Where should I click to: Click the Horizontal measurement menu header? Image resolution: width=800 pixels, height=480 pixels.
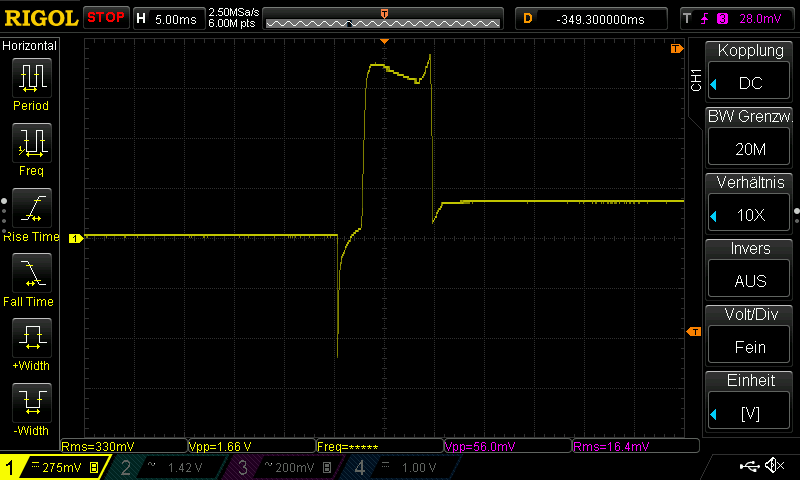coord(30,46)
